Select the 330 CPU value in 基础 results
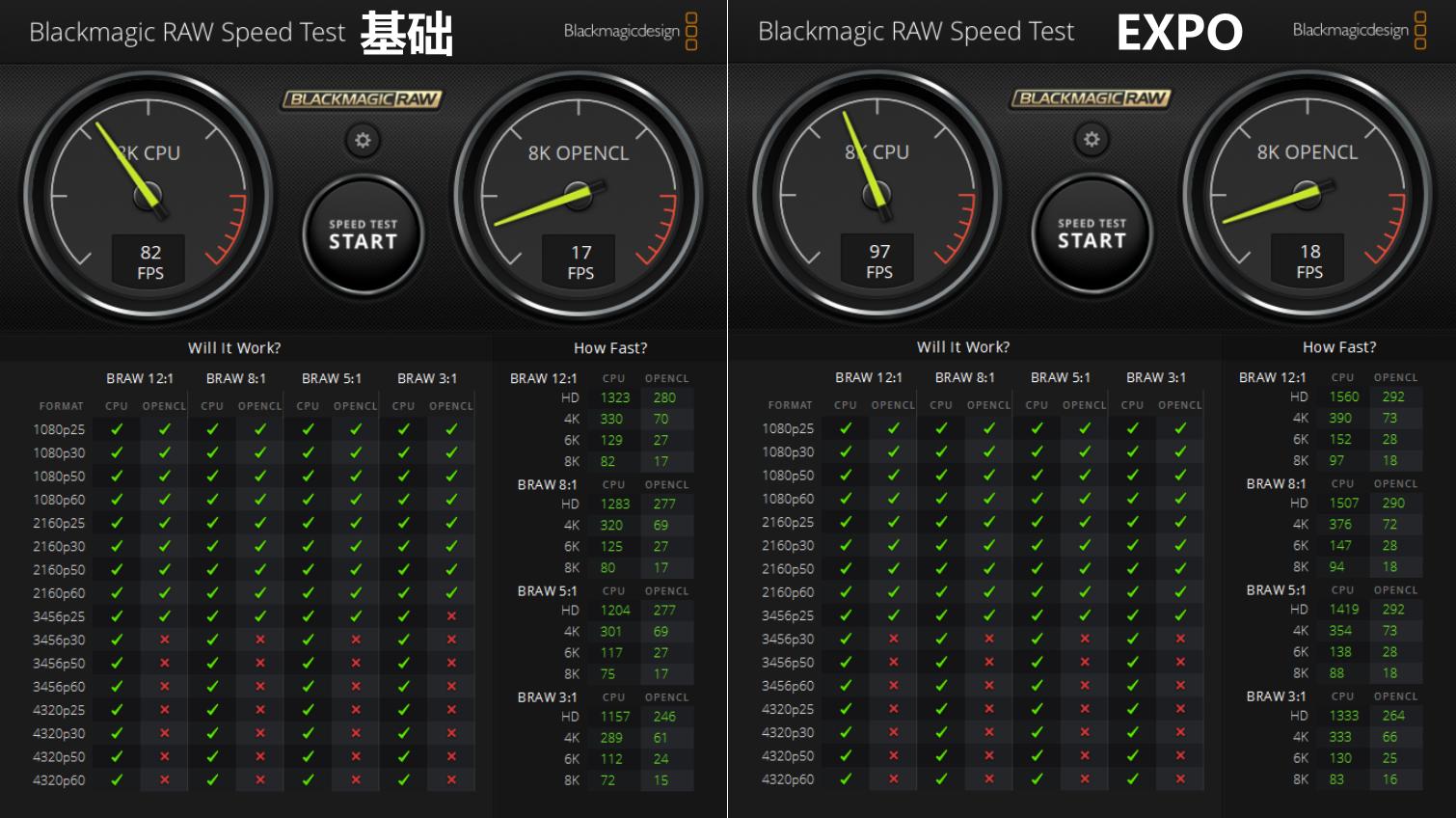The height and width of the screenshot is (818, 1456). pyautogui.click(x=611, y=419)
